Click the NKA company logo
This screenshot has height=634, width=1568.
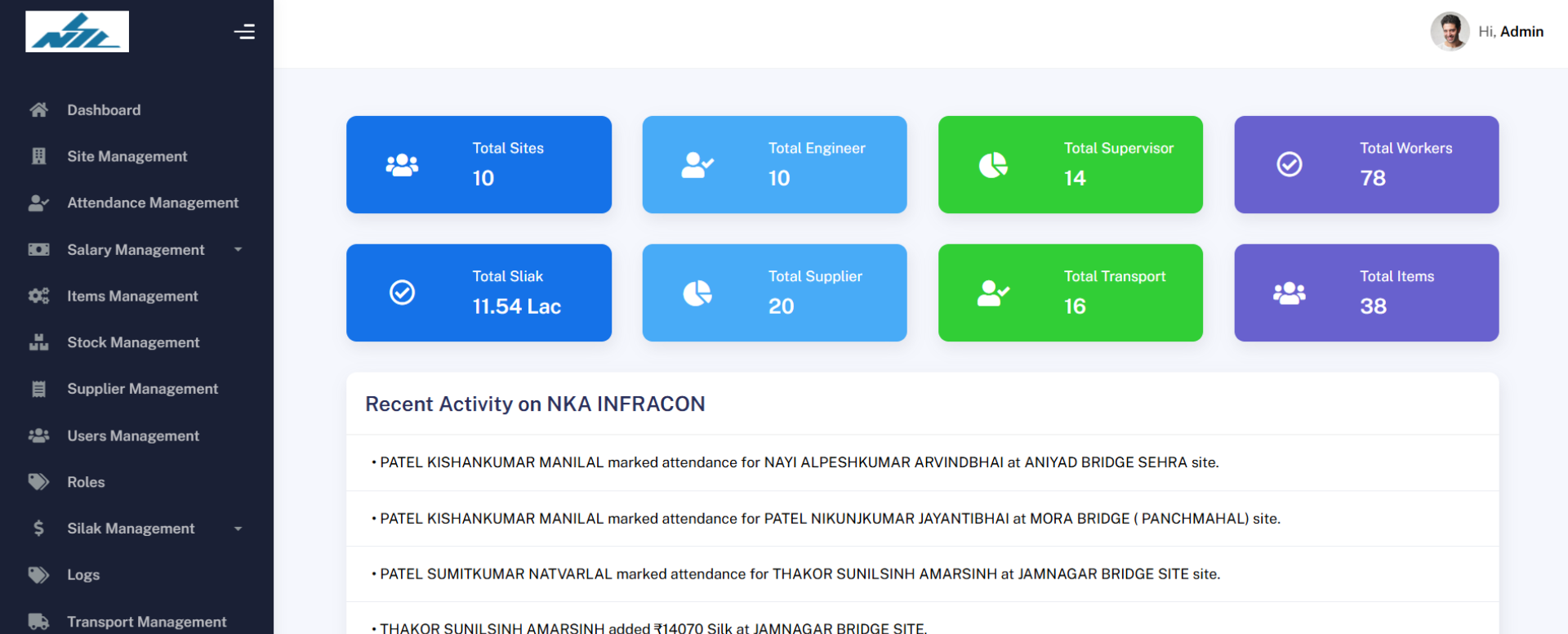click(x=77, y=32)
